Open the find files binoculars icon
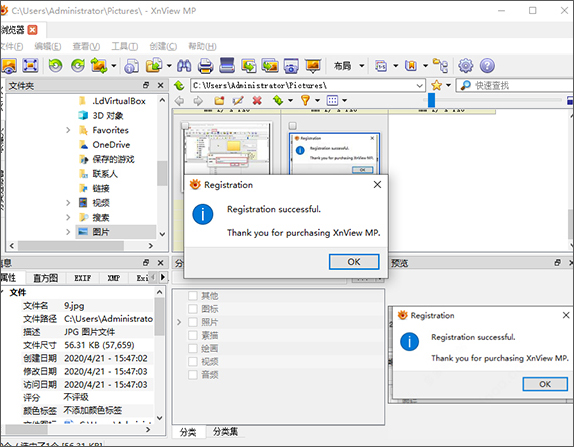Image resolution: width=574 pixels, height=447 pixels. 184,66
